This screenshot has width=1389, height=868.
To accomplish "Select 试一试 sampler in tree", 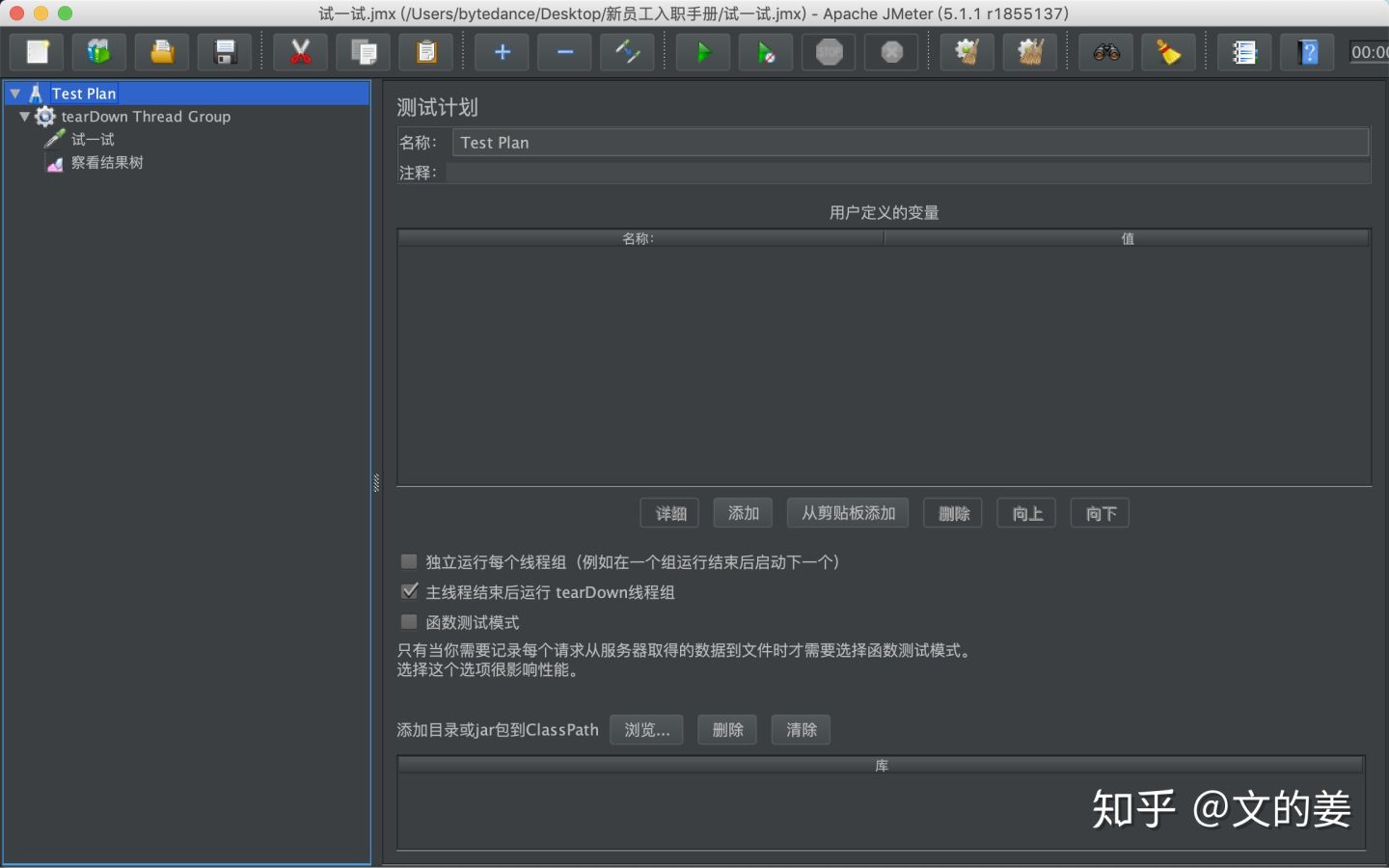I will 93,140.
